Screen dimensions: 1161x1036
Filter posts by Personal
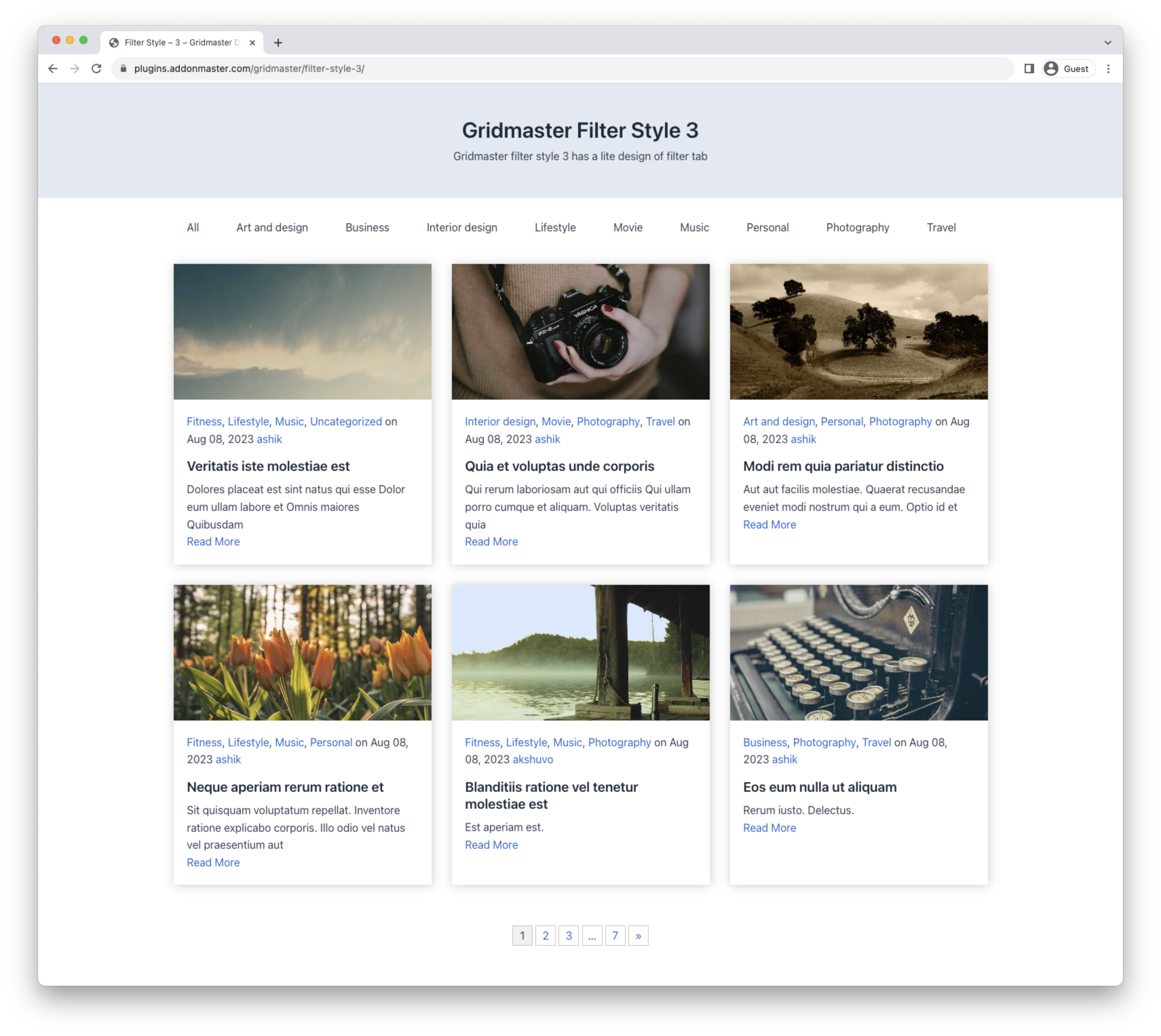(x=767, y=228)
